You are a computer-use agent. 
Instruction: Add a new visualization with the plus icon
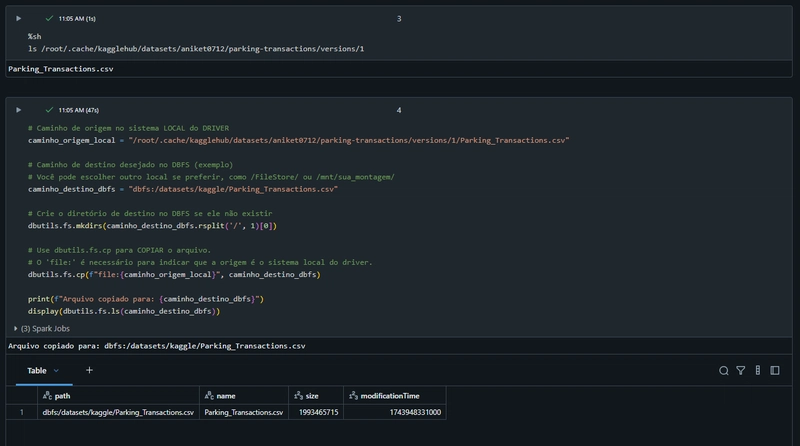[89, 370]
